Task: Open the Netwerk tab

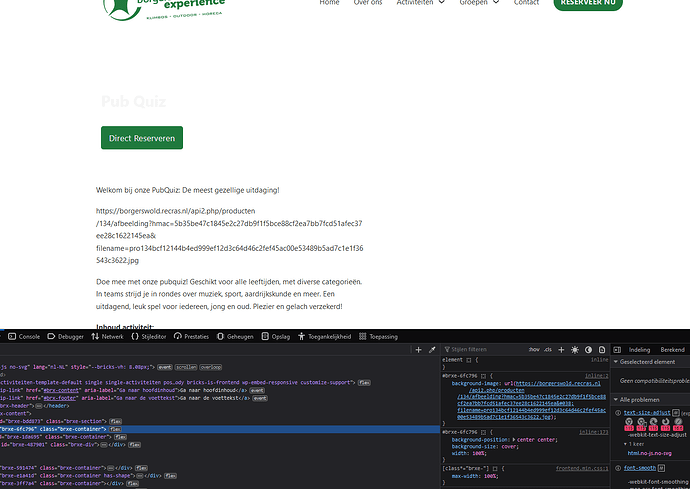Action: pyautogui.click(x=107, y=337)
